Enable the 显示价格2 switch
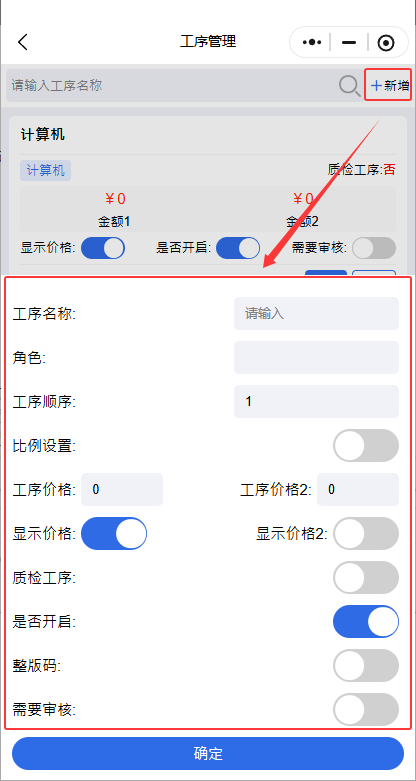Screen dimensions: 416x781 [366, 533]
